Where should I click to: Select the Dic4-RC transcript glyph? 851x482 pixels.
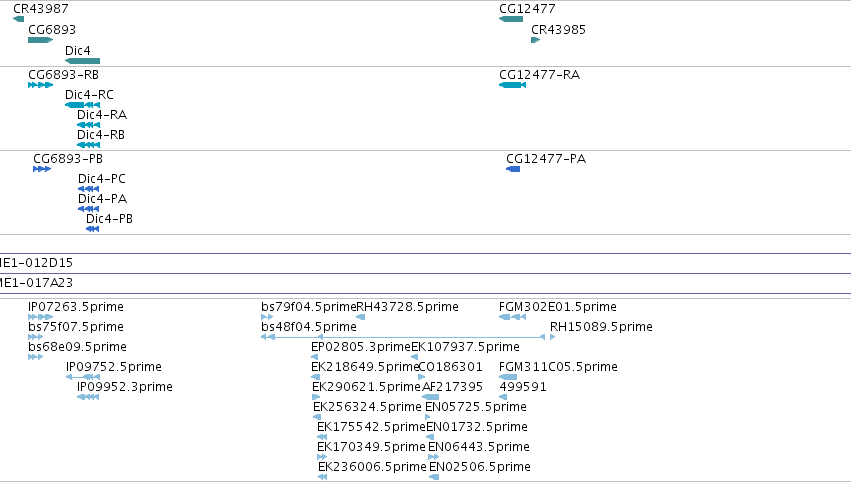[x=82, y=105]
